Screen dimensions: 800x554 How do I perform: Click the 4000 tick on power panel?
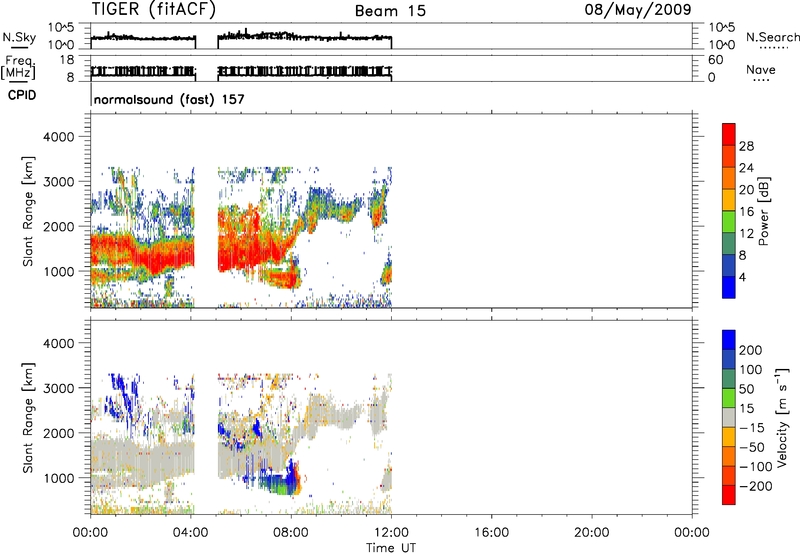click(x=59, y=137)
